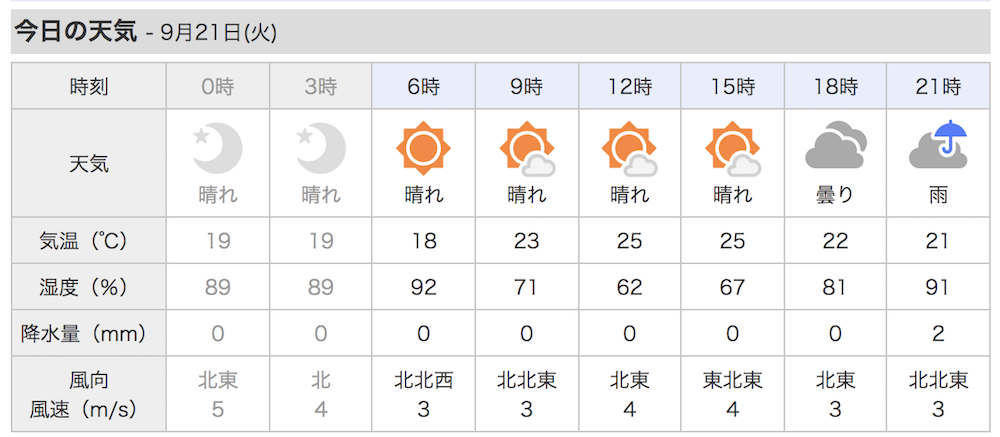Click the 時刻 row label
This screenshot has height=437, width=1000.
click(x=89, y=86)
